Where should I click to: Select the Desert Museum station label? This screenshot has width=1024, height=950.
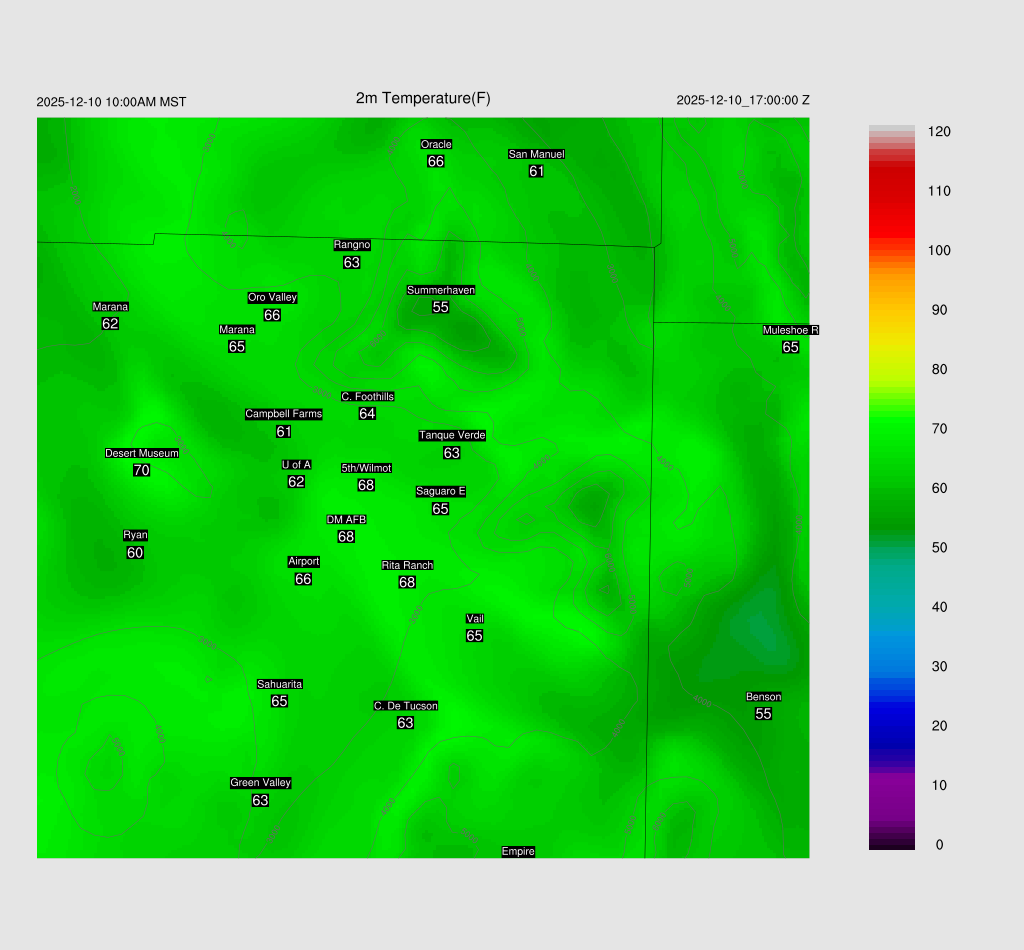142,453
